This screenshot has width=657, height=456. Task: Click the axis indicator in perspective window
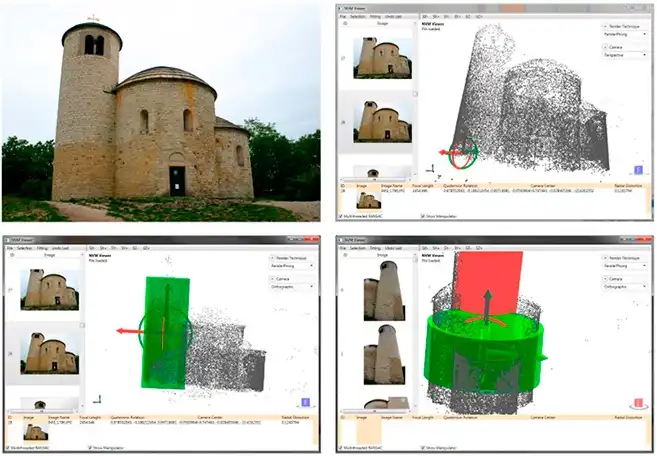[433, 170]
